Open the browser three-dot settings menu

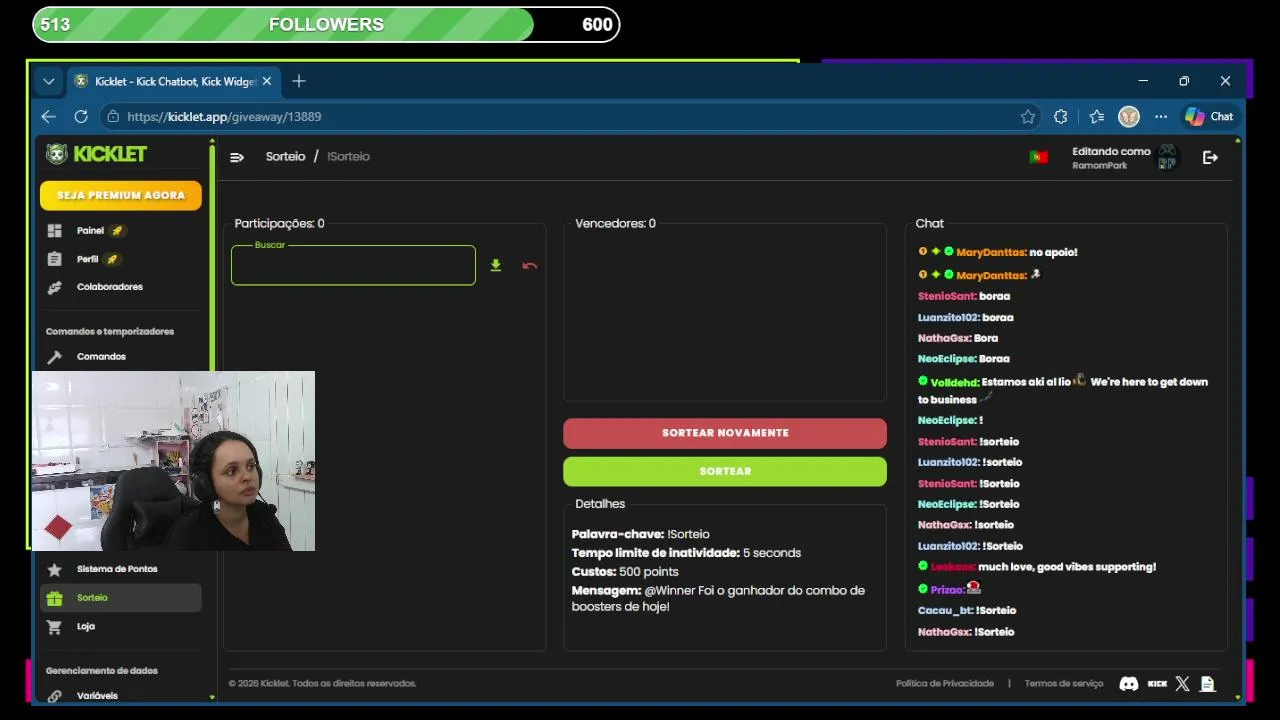[1161, 117]
